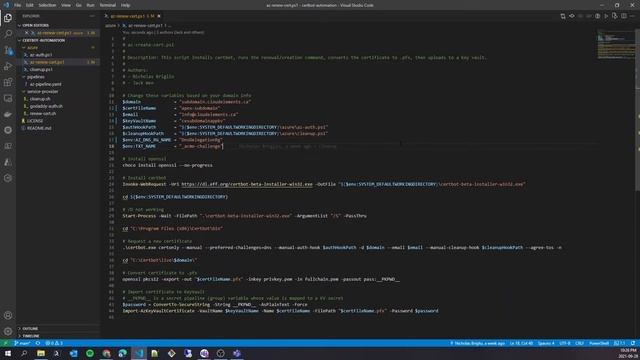Open File Explorer from the taskbar
Viewport: 640px width, 360px height.
[41, 353]
